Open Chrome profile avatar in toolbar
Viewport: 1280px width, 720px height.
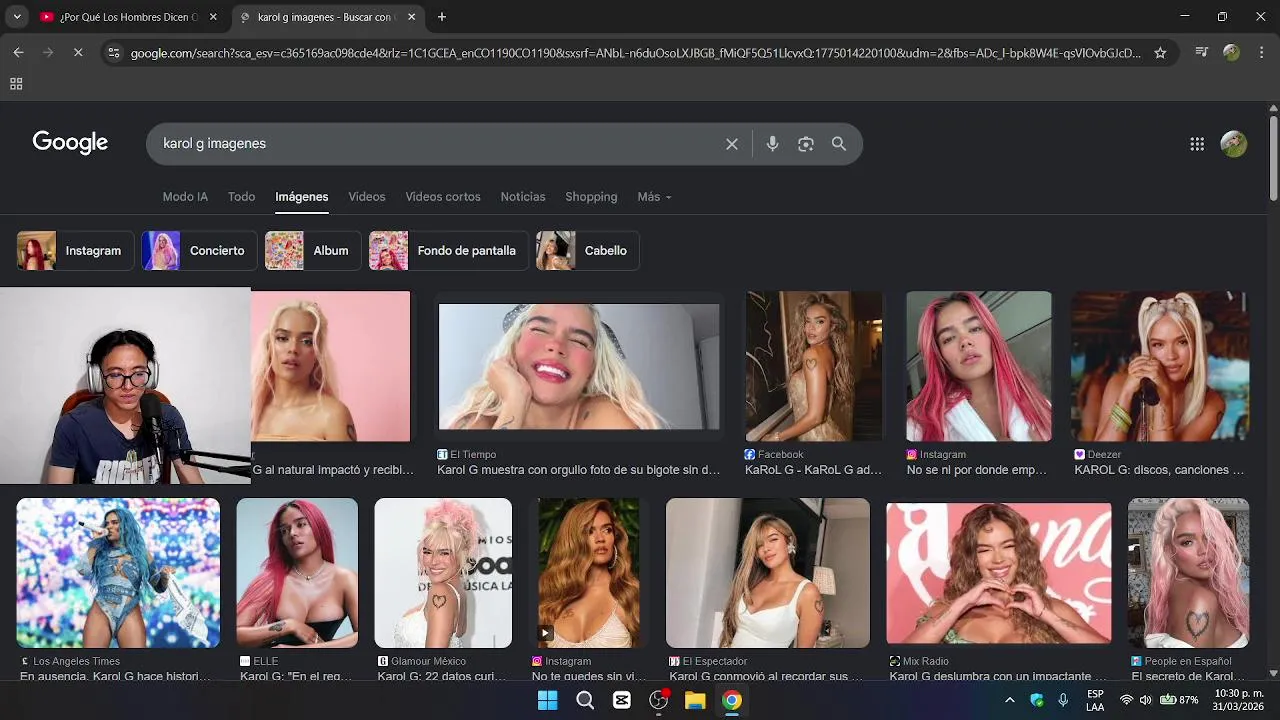[1231, 53]
